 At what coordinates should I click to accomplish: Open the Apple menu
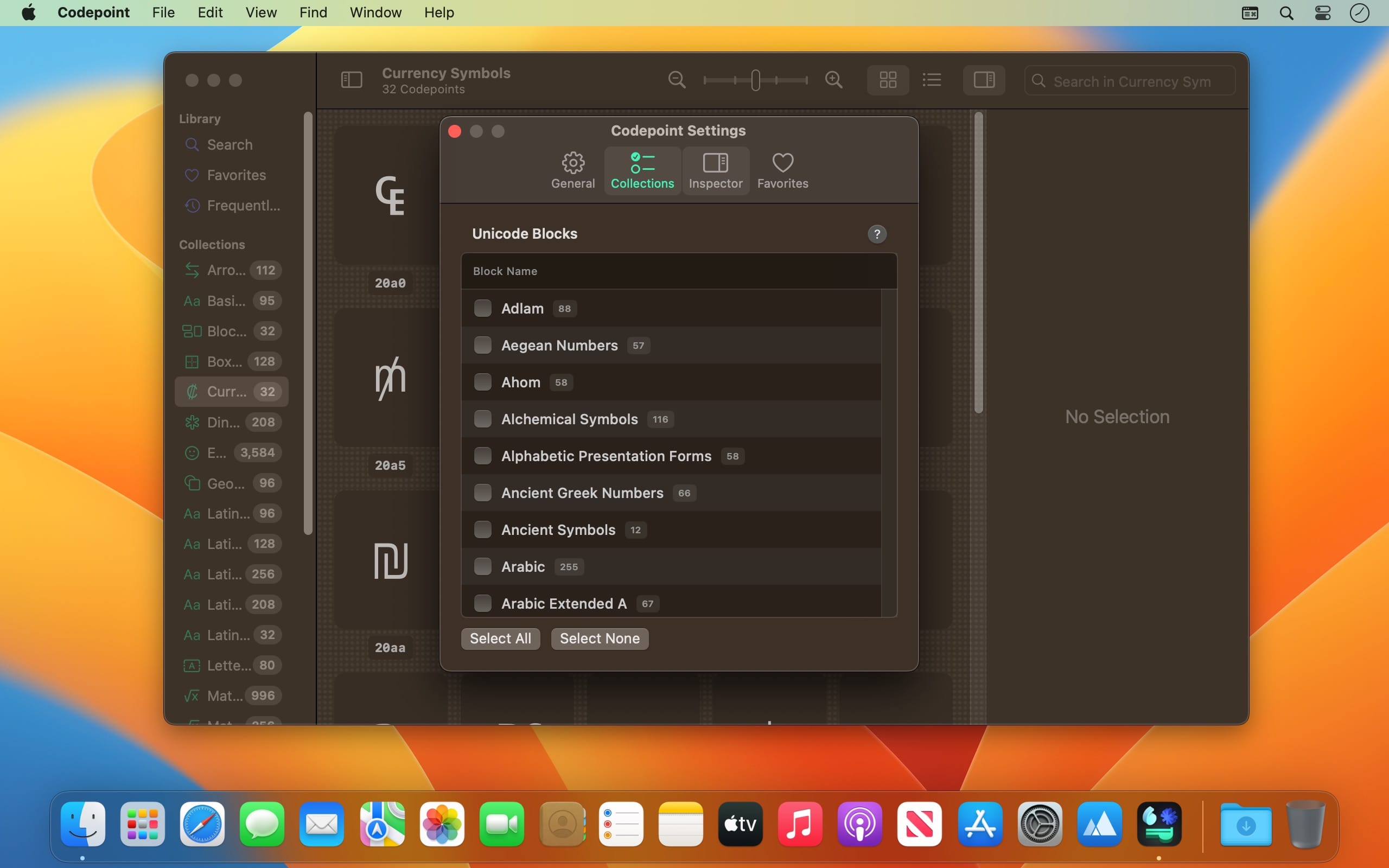coord(29,12)
